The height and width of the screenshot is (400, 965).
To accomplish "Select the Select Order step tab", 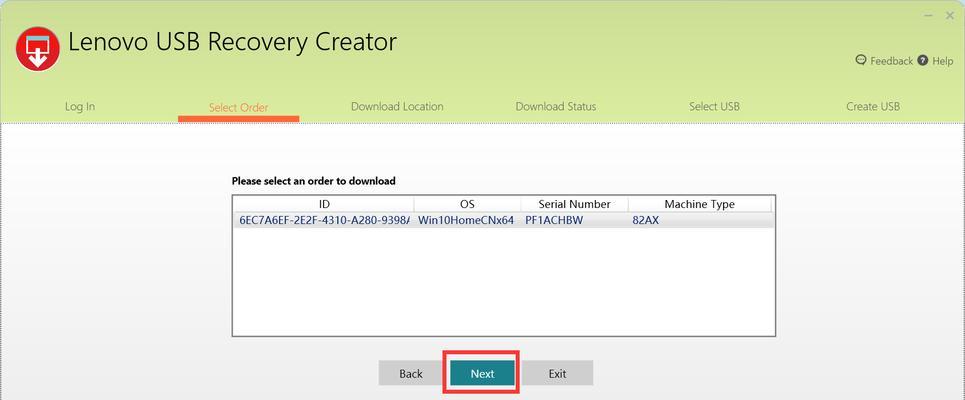I will click(x=238, y=108).
